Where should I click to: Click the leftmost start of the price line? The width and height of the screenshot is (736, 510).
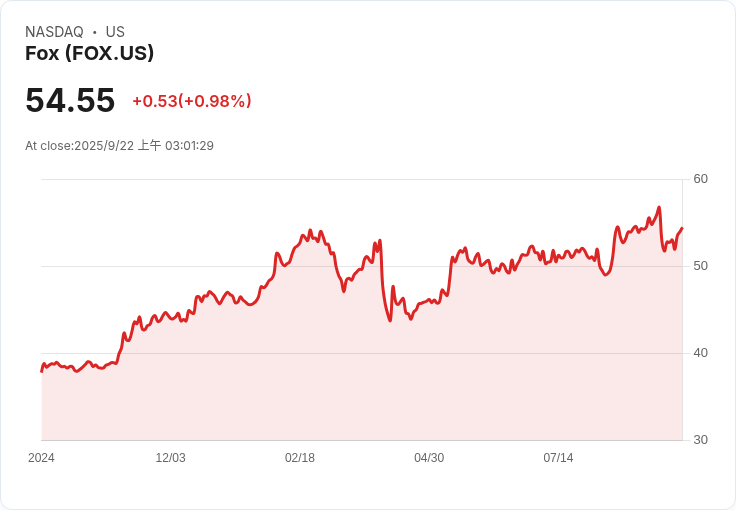[x=42, y=371]
